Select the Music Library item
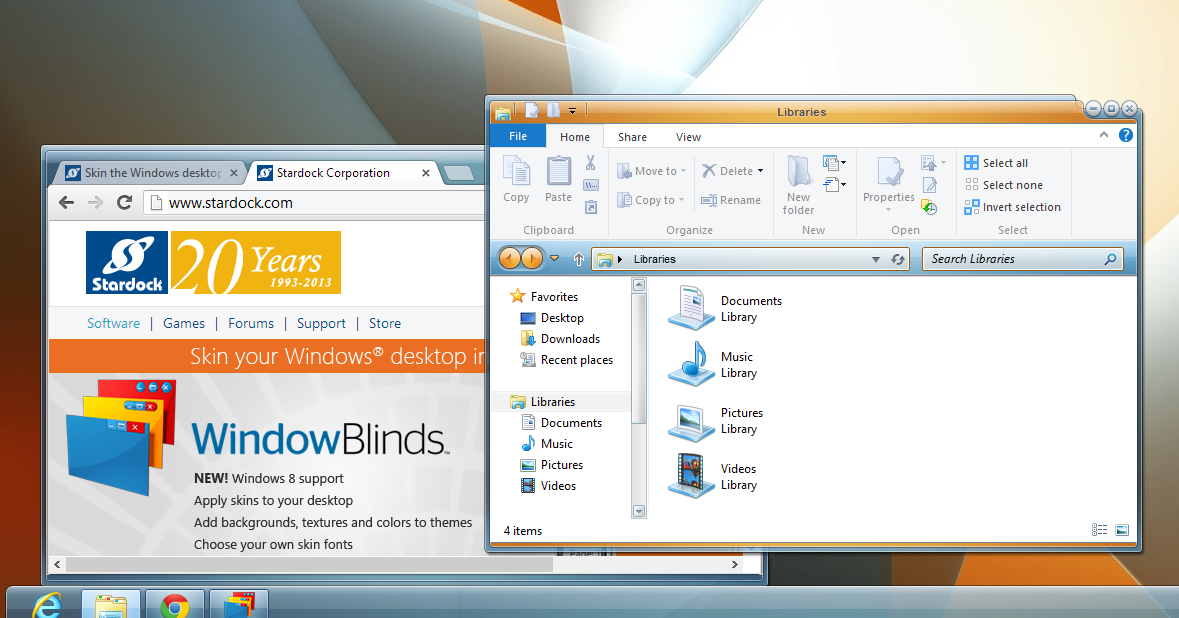This screenshot has height=618, width=1179. [714, 365]
